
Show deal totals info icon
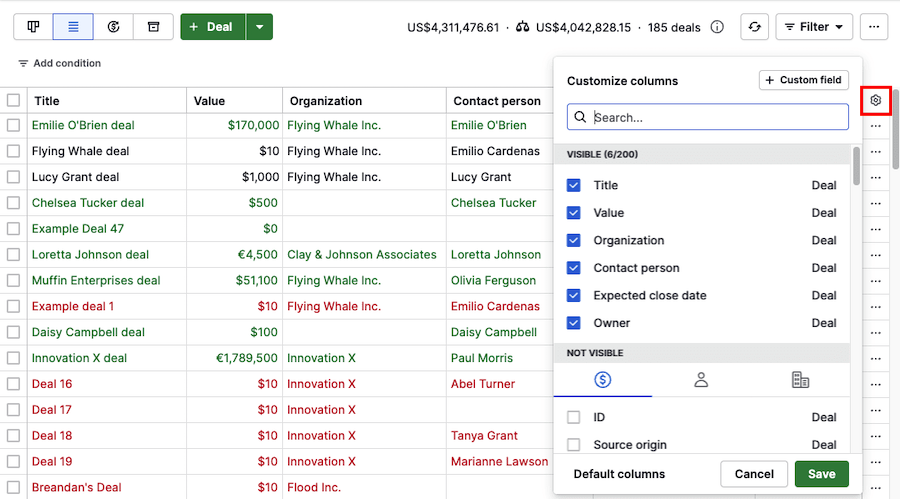coord(717,27)
